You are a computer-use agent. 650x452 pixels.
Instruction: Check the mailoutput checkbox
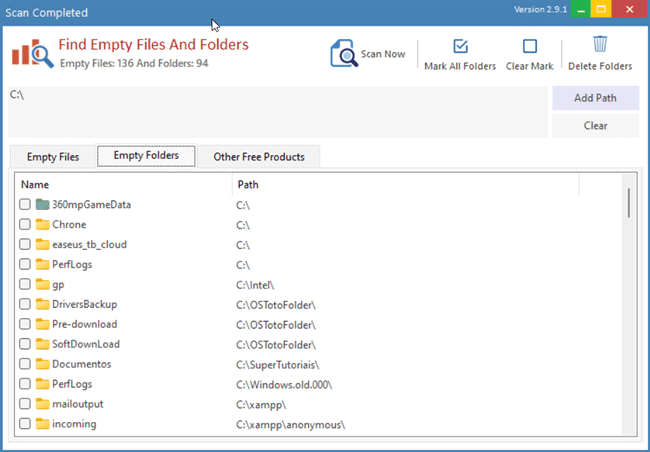[25, 403]
